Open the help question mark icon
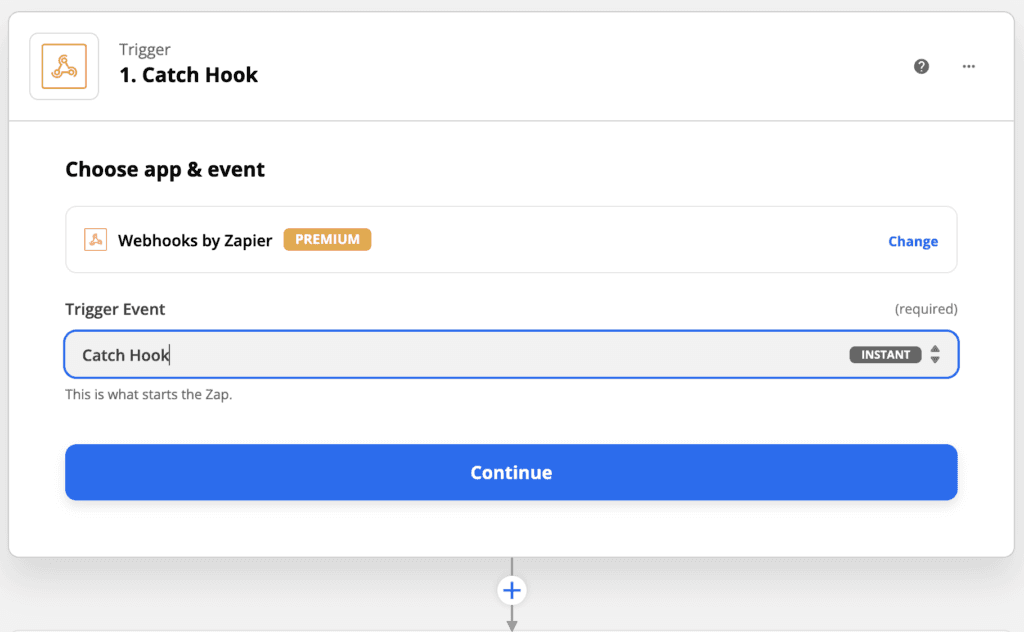The image size is (1024, 632). pos(921,66)
